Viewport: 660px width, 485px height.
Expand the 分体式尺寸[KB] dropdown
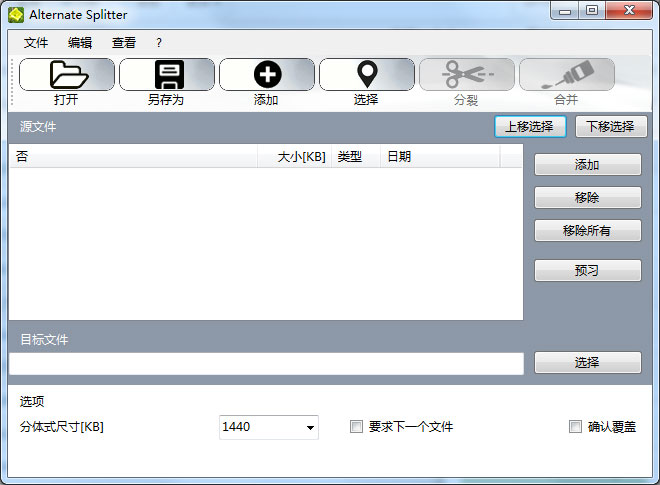coord(310,427)
